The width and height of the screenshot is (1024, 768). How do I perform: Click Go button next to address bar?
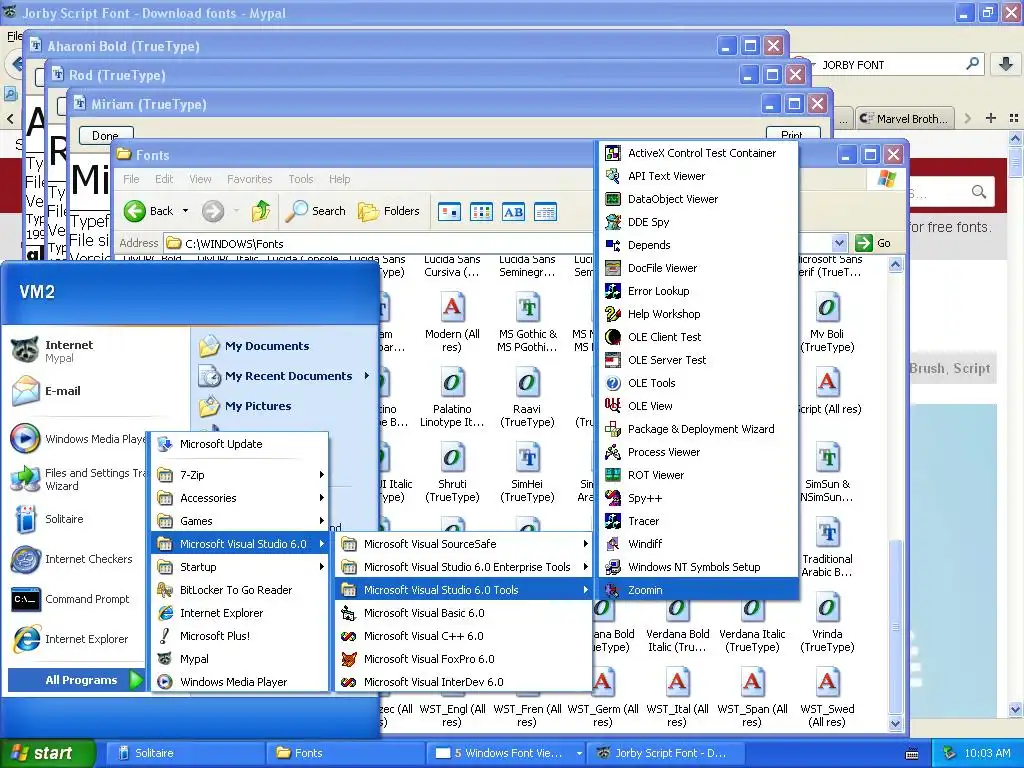[873, 243]
